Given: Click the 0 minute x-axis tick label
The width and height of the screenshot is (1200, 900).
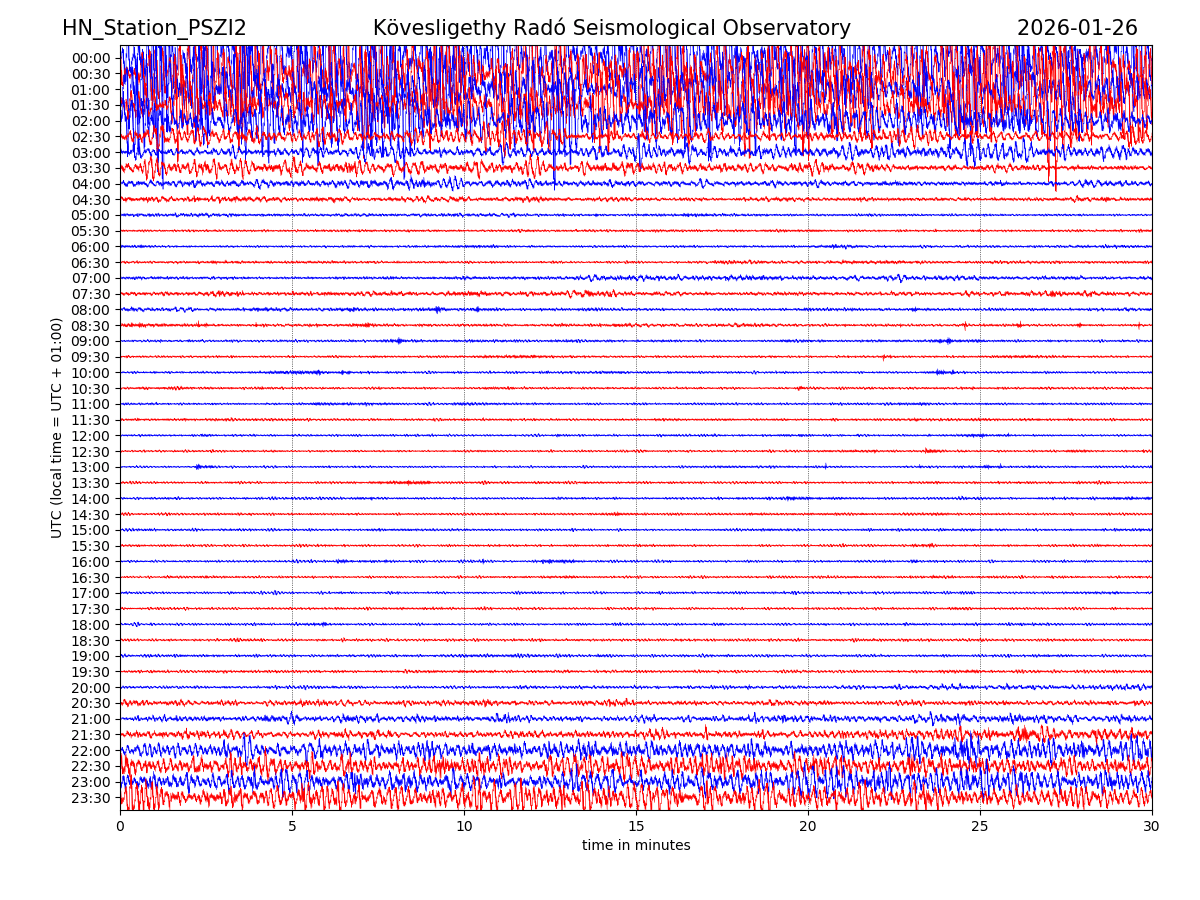Looking at the screenshot, I should click(x=120, y=827).
